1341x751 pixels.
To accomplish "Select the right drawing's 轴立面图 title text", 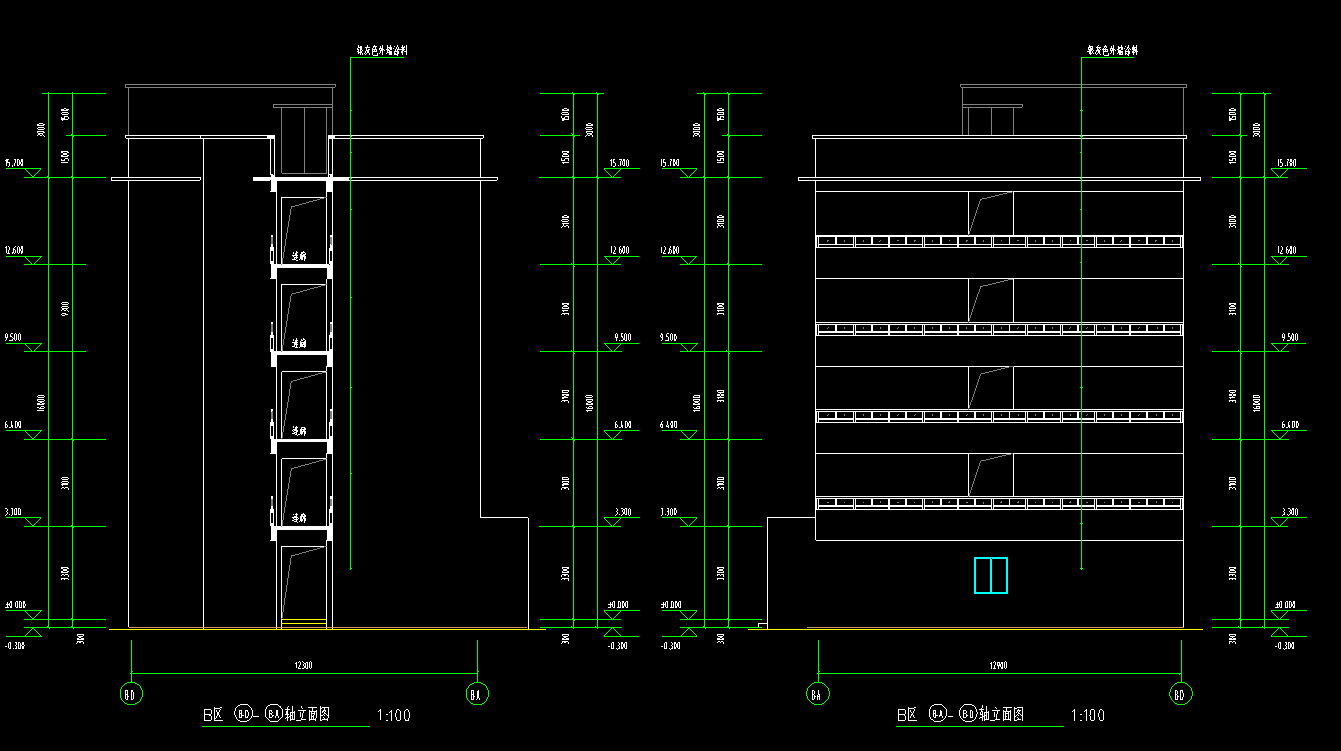I will pos(1004,715).
